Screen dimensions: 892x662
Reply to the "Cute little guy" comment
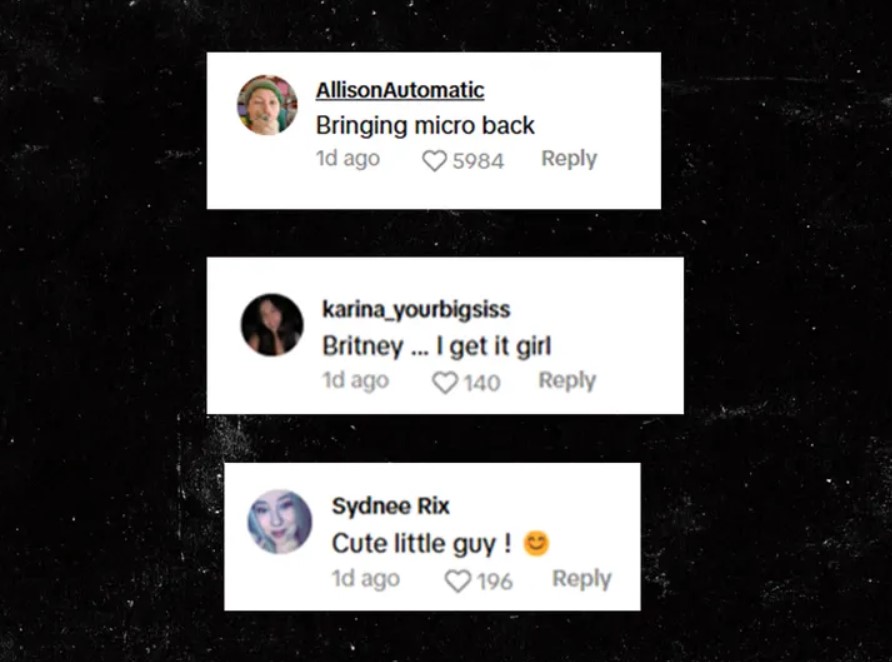(581, 578)
